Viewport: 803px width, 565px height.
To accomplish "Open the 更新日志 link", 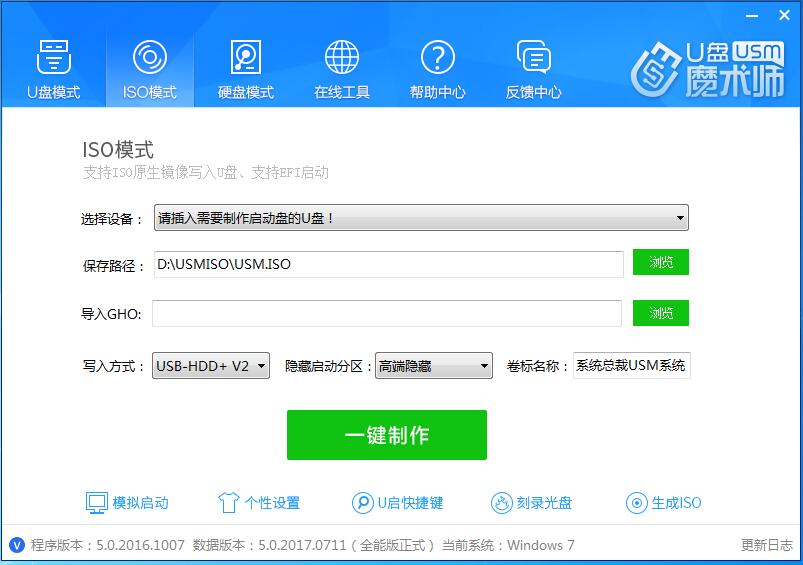I will point(767,545).
